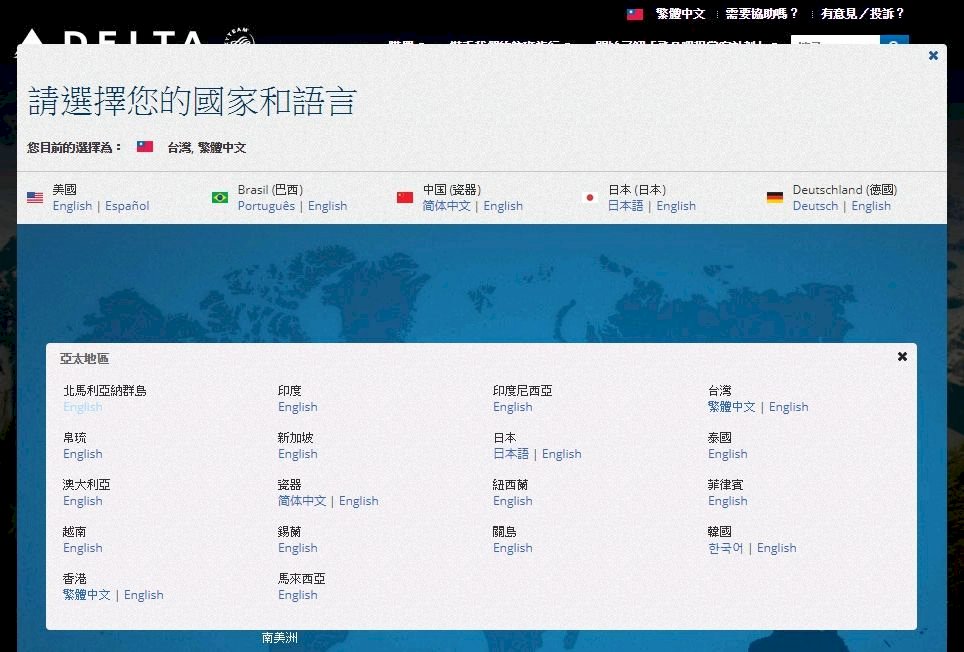Viewport: 964px width, 652px height.
Task: Open the 需要協助嗎？ help link
Action: (762, 14)
